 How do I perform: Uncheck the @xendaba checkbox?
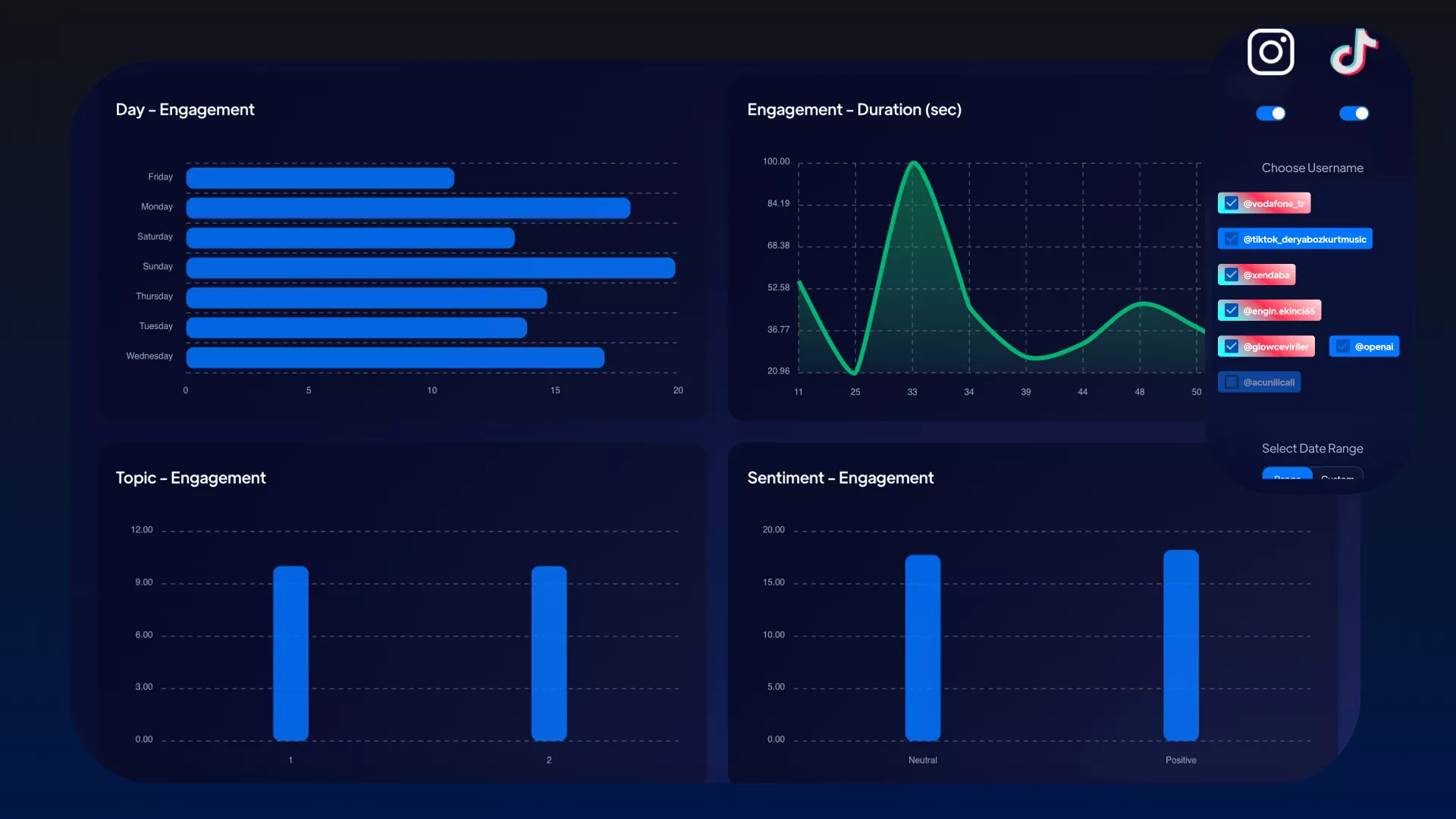point(1232,275)
